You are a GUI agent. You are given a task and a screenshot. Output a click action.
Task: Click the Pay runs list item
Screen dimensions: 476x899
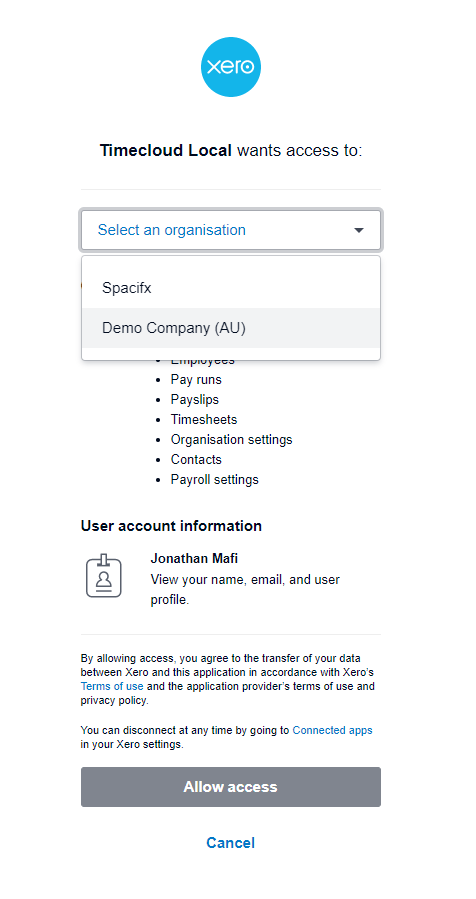[196, 380]
